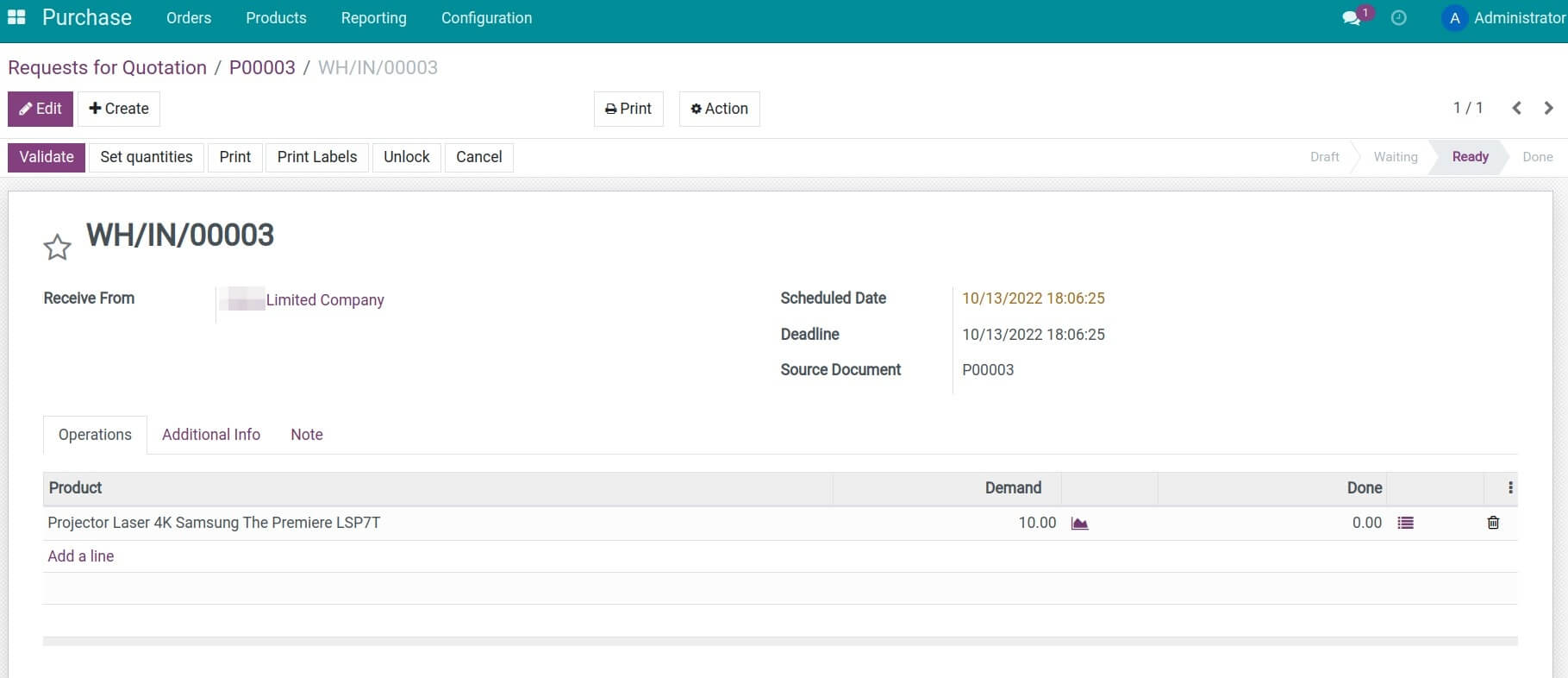Click the Add a line link
Screen dimensions: 1568x678
pyautogui.click(x=81, y=556)
